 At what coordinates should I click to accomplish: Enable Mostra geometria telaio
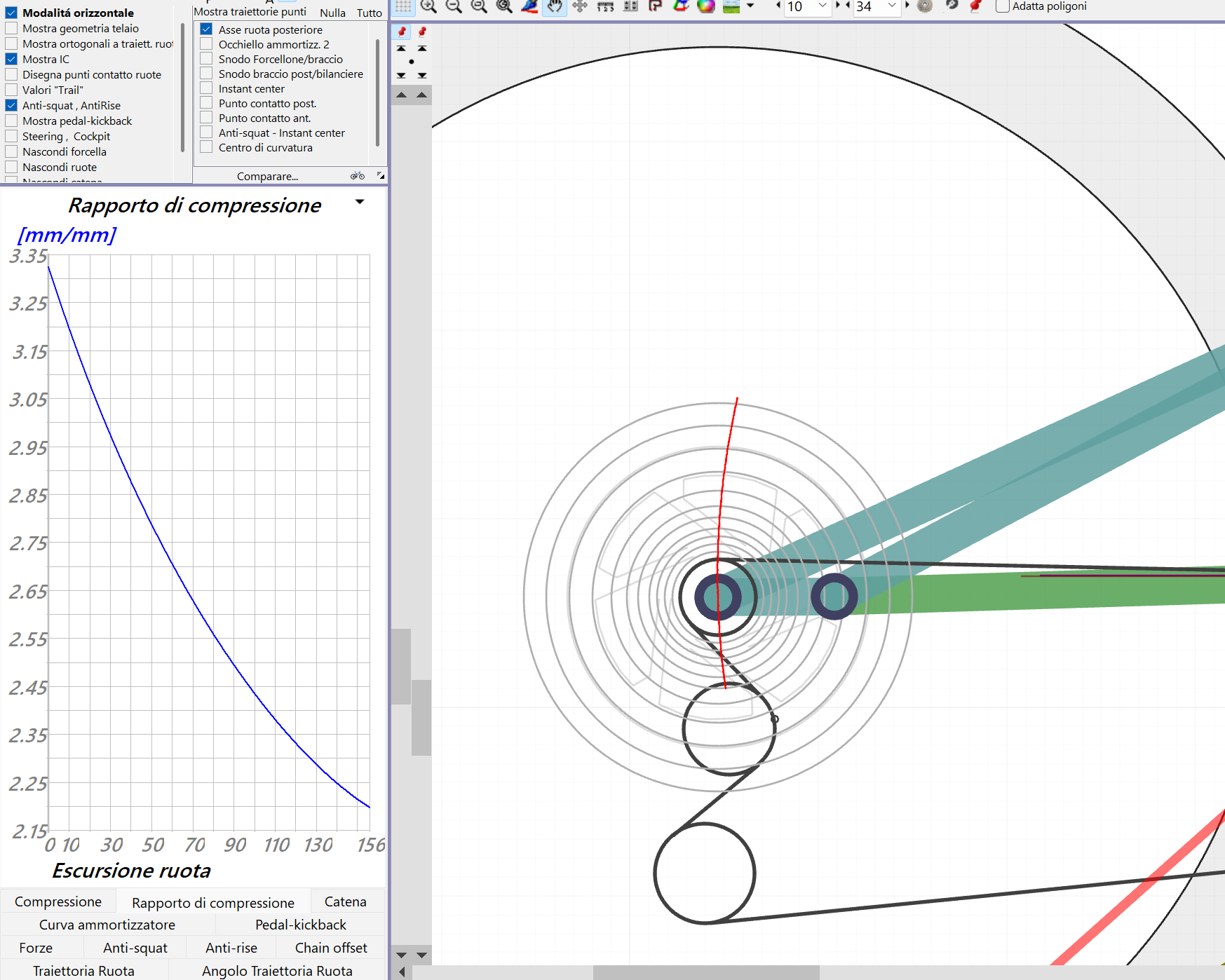tap(11, 28)
